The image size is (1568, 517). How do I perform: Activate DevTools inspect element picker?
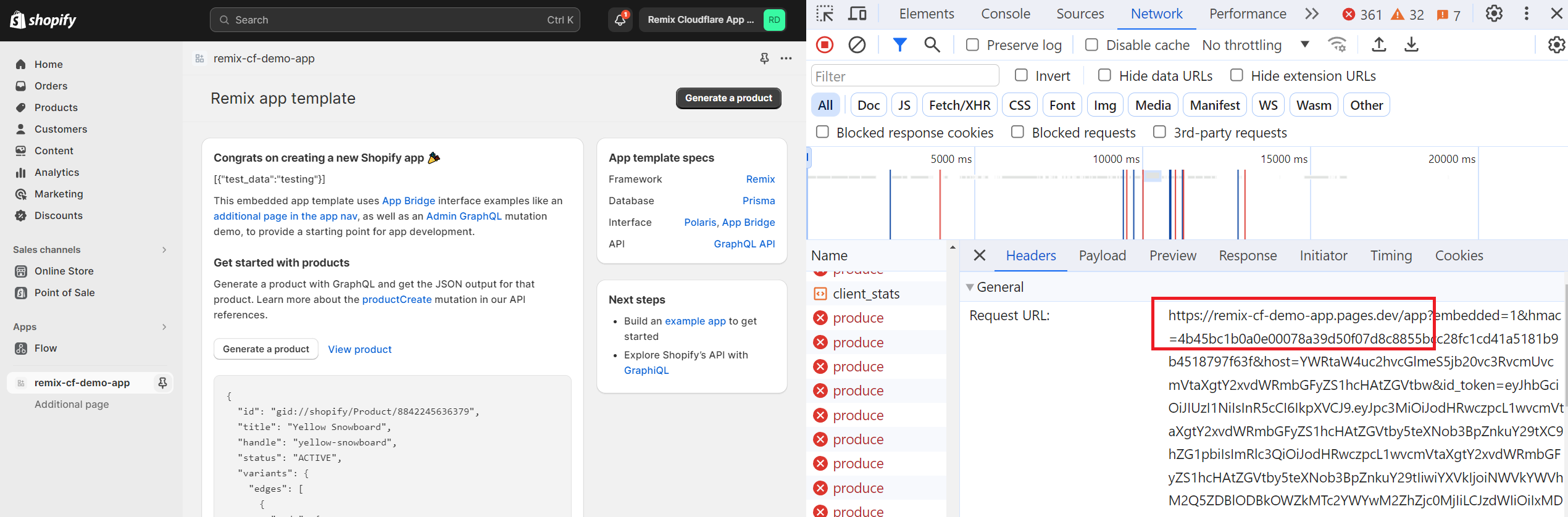[x=825, y=14]
